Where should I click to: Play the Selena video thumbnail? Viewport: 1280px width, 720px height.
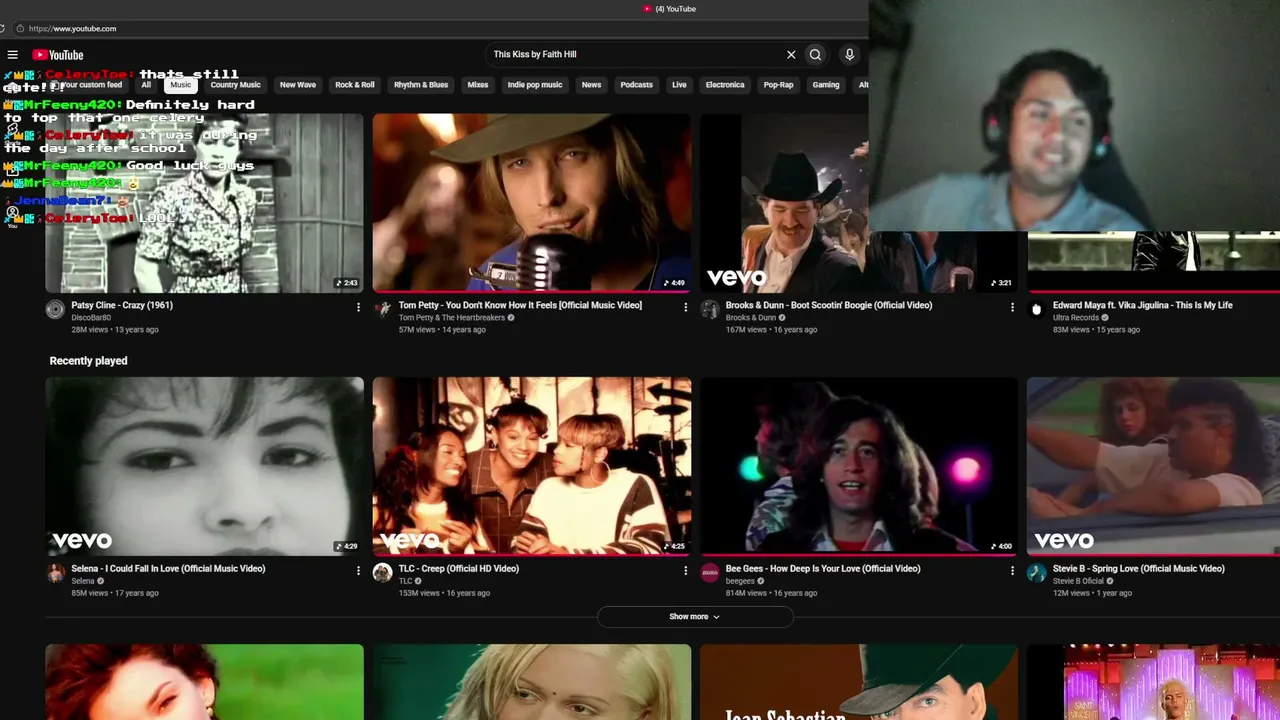204,466
